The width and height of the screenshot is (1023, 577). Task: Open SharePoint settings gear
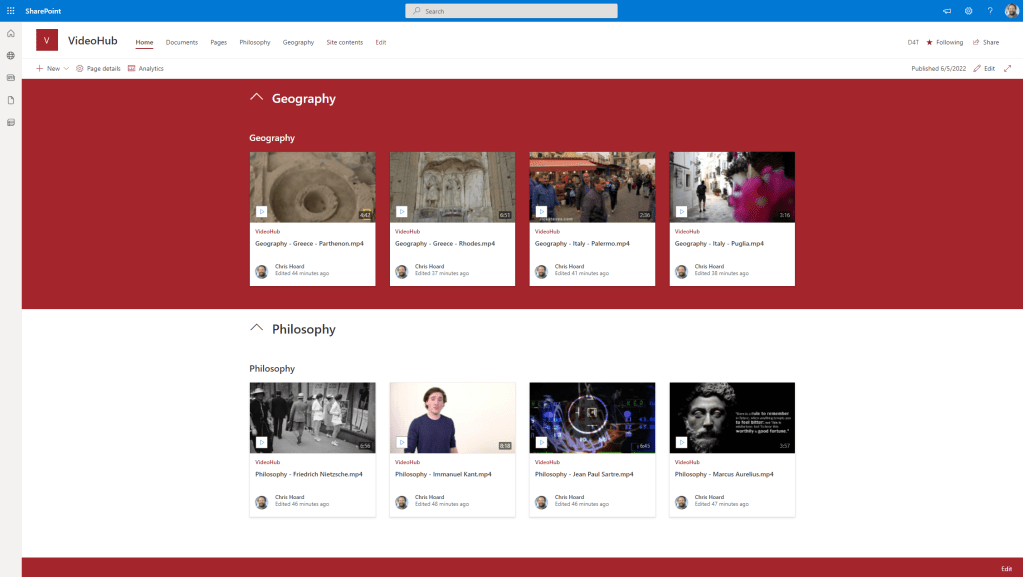pos(968,11)
